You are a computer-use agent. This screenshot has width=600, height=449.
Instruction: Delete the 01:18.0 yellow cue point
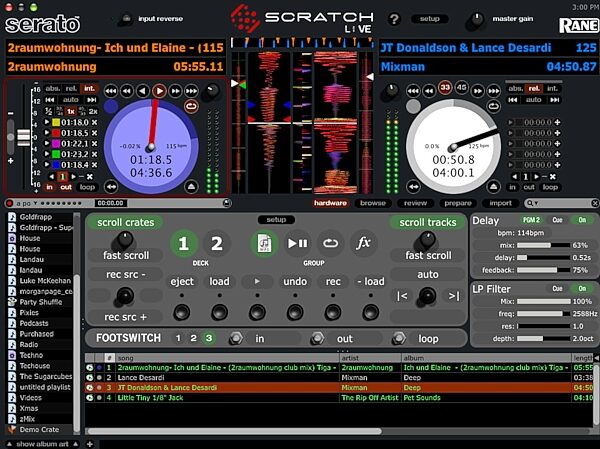94,122
